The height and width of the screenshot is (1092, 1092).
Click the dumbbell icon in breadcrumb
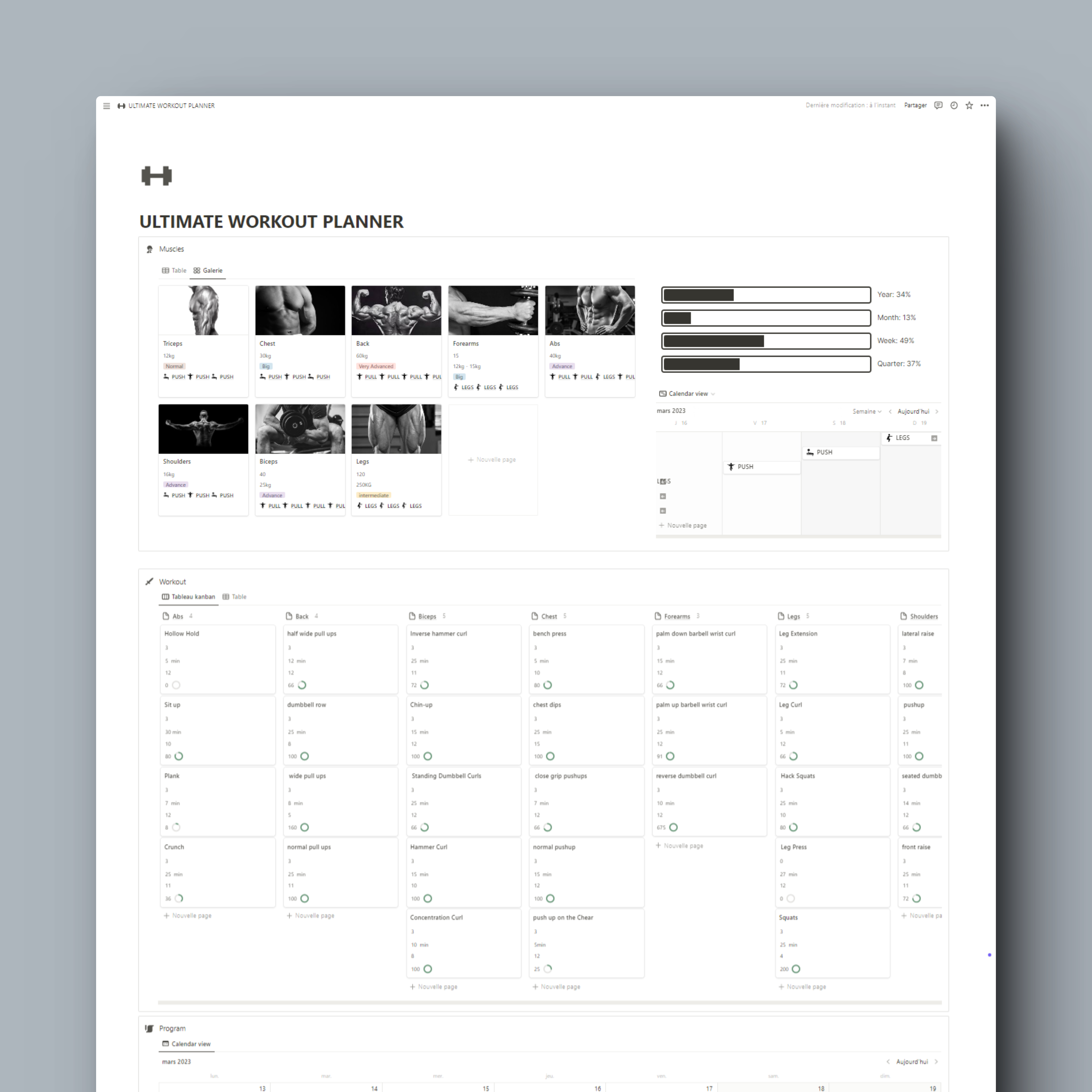121,106
